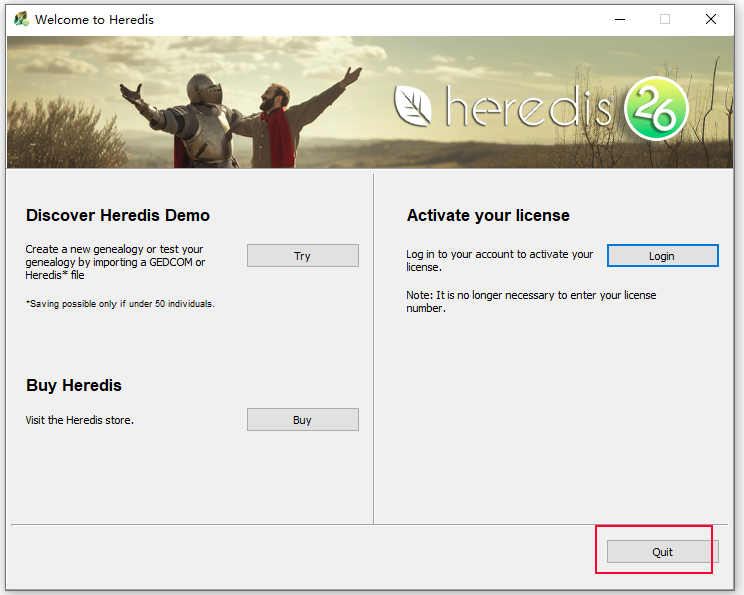This screenshot has height=595, width=744.
Task: Click the 'Activate your license' heading
Action: 488,215
